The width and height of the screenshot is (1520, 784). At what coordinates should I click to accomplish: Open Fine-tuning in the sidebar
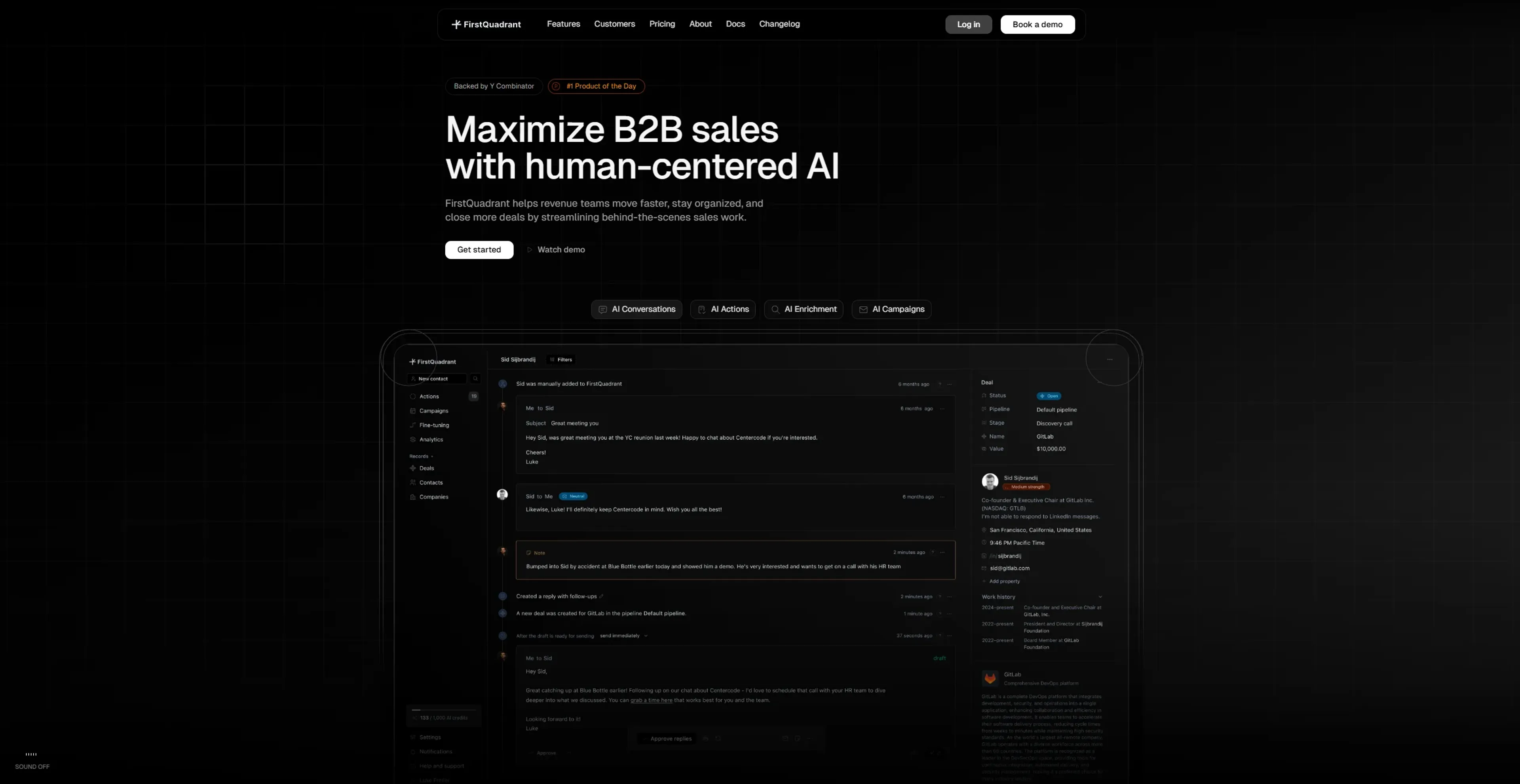[434, 425]
